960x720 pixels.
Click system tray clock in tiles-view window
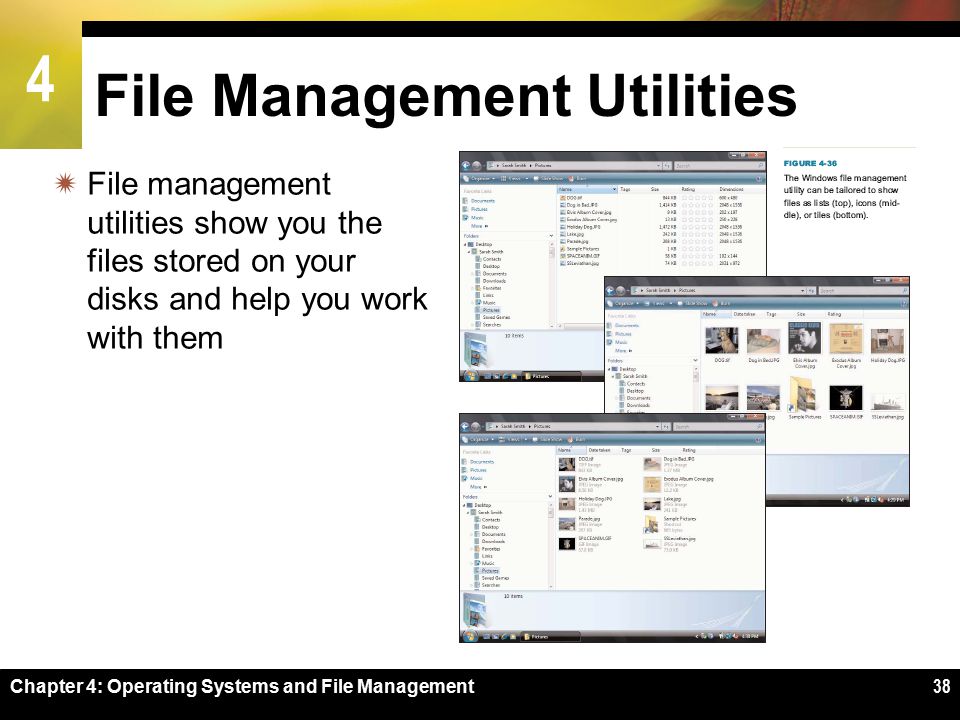point(750,637)
